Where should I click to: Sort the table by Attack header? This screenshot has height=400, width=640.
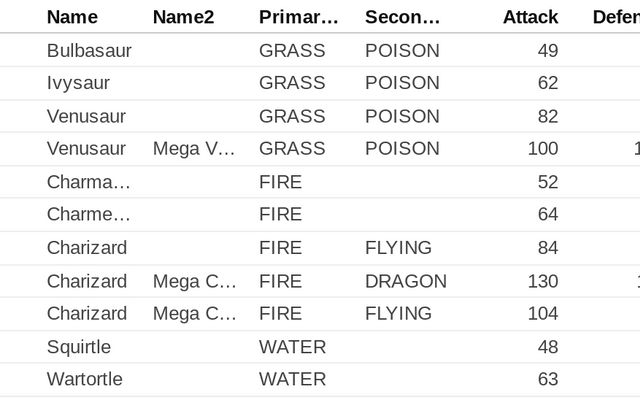[530, 17]
